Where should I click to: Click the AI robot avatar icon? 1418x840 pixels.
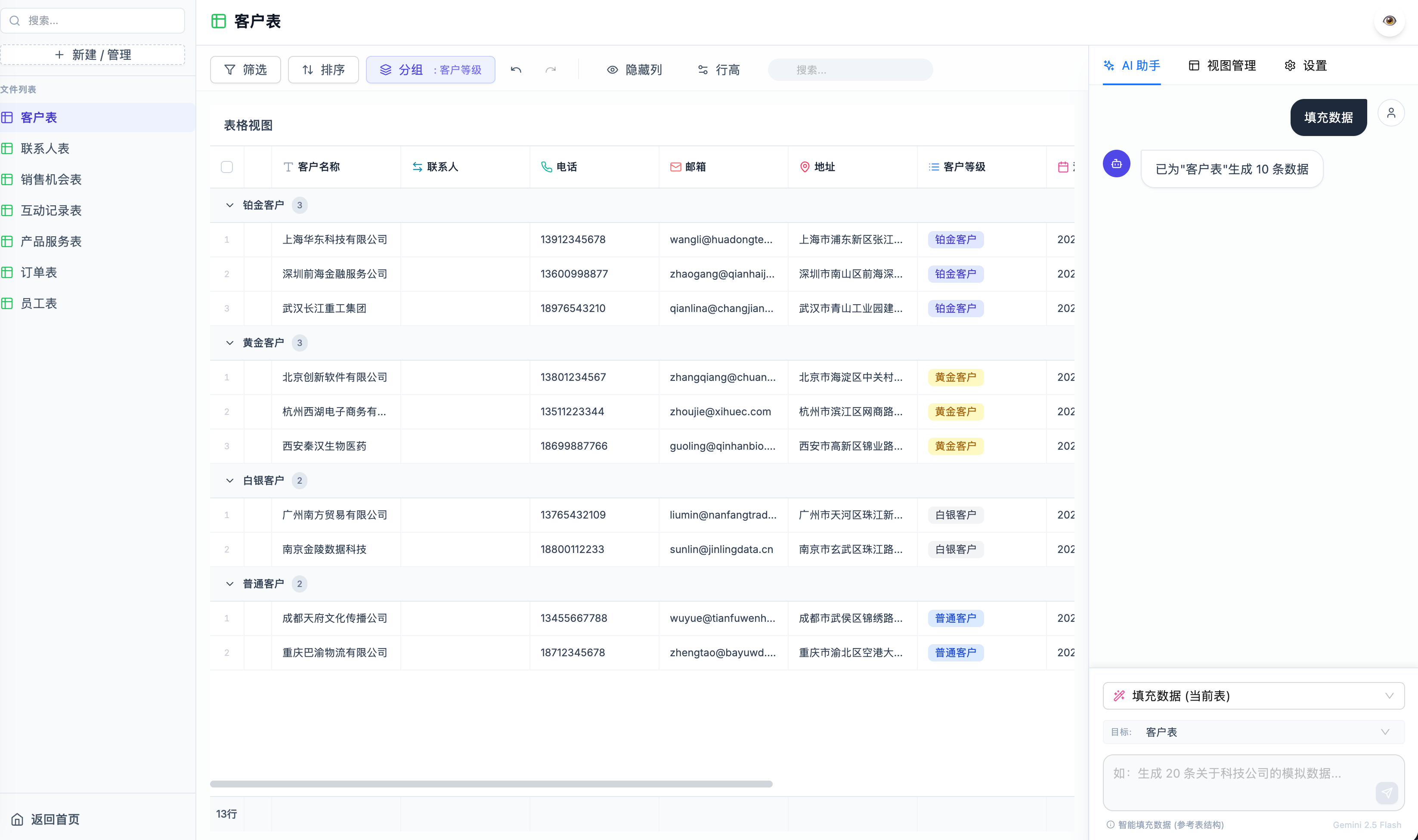(x=1116, y=164)
